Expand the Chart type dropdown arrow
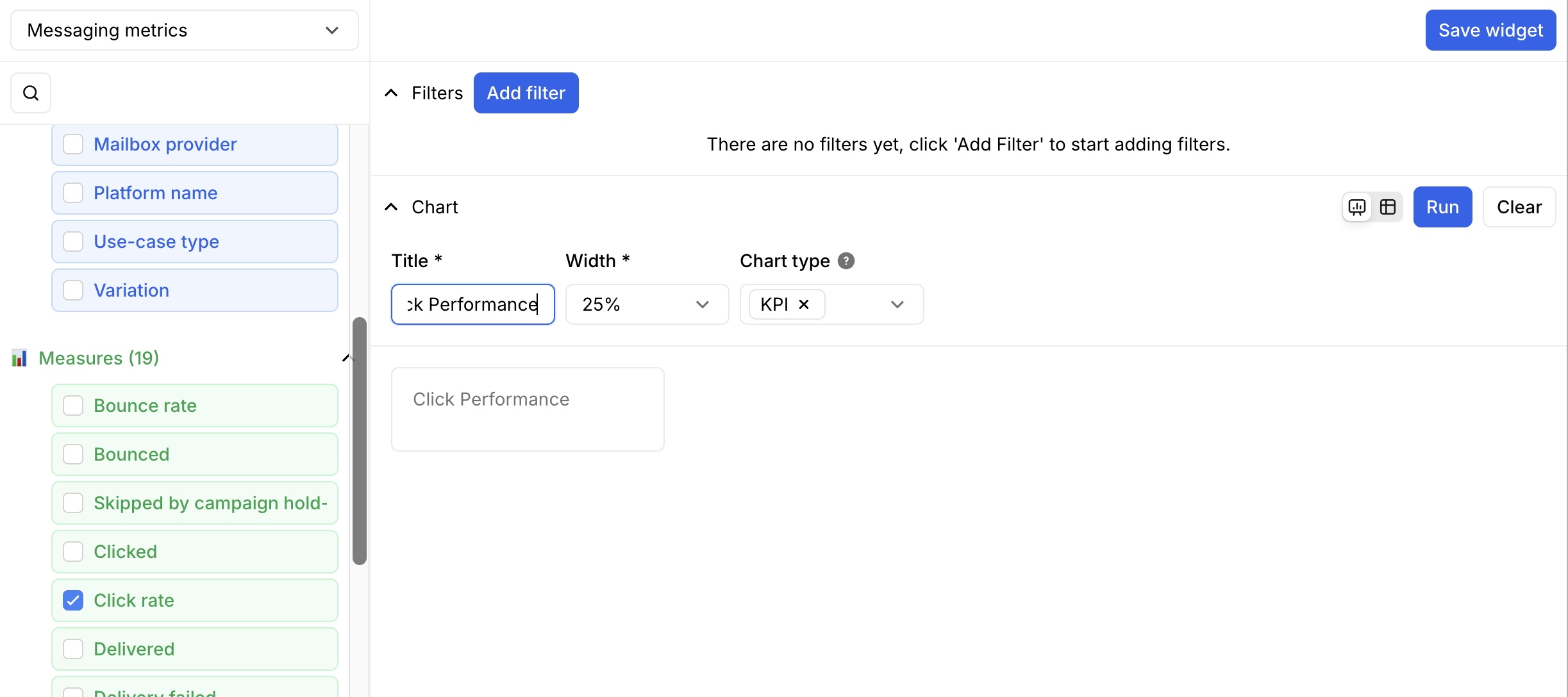Viewport: 1568px width, 697px height. coord(897,304)
